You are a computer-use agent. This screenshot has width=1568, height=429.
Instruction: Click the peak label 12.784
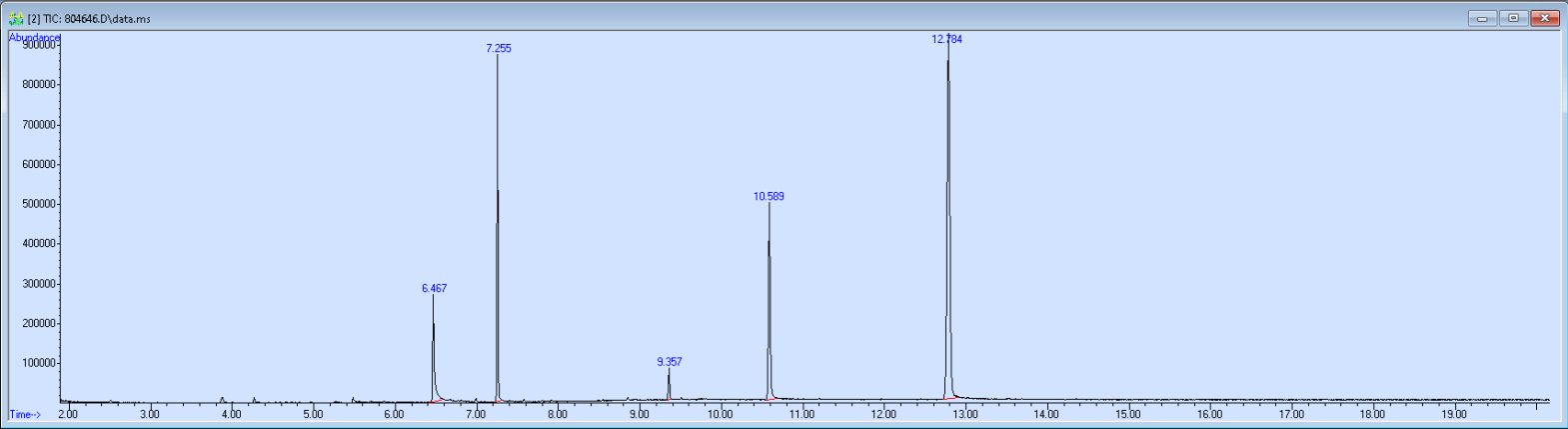pyautogui.click(x=947, y=39)
